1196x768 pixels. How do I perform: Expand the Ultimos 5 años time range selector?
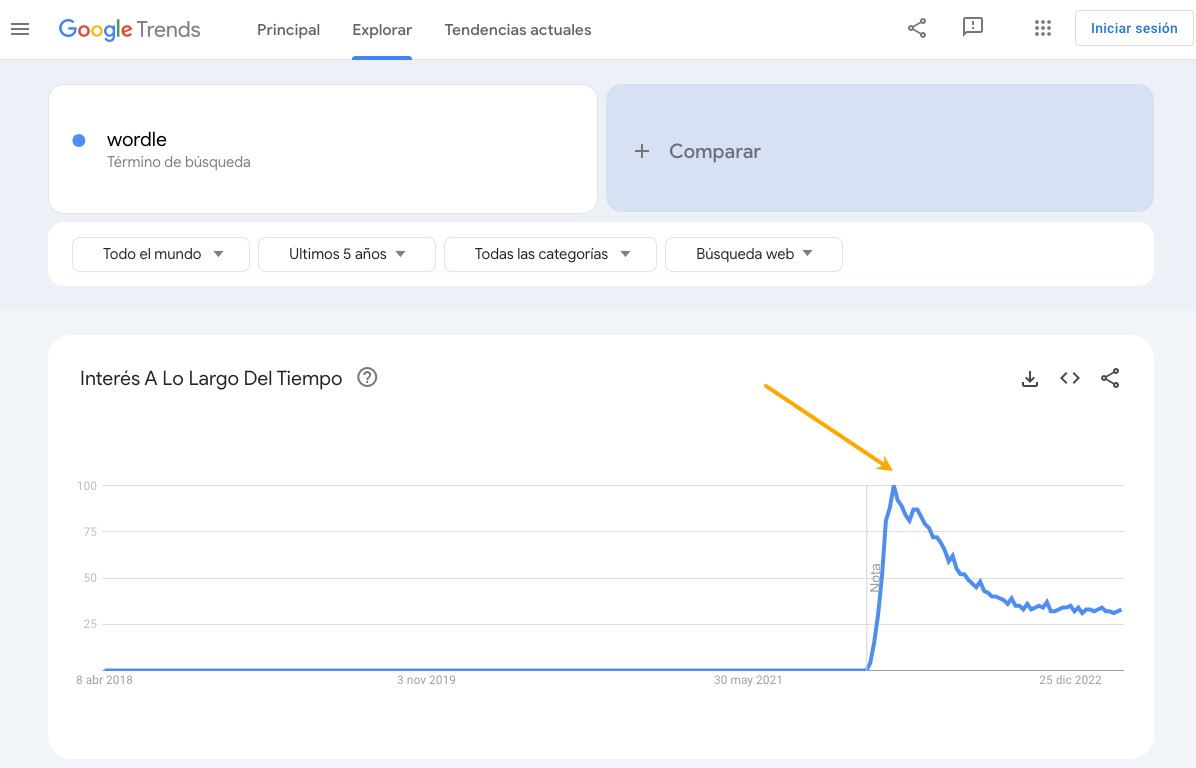[346, 254]
